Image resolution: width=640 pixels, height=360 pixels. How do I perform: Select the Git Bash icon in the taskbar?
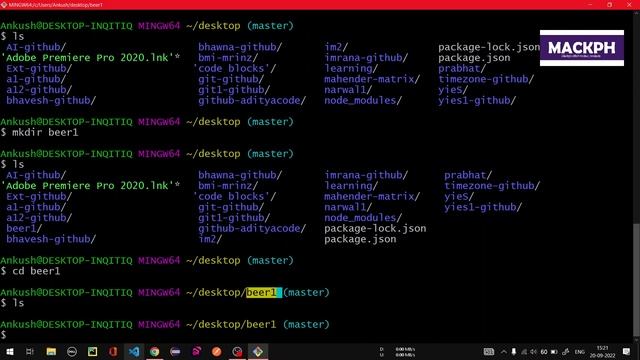258,351
